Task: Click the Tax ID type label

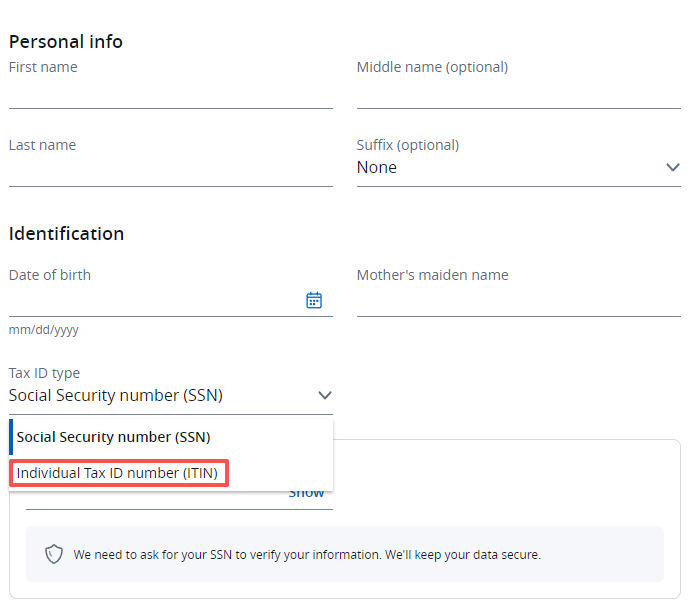Action: 44,373
